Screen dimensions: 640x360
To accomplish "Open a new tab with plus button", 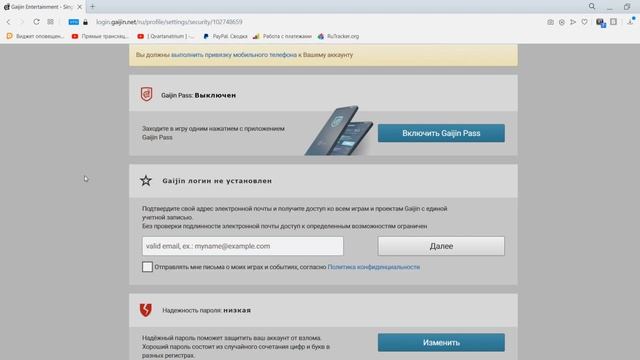I will click(93, 7).
